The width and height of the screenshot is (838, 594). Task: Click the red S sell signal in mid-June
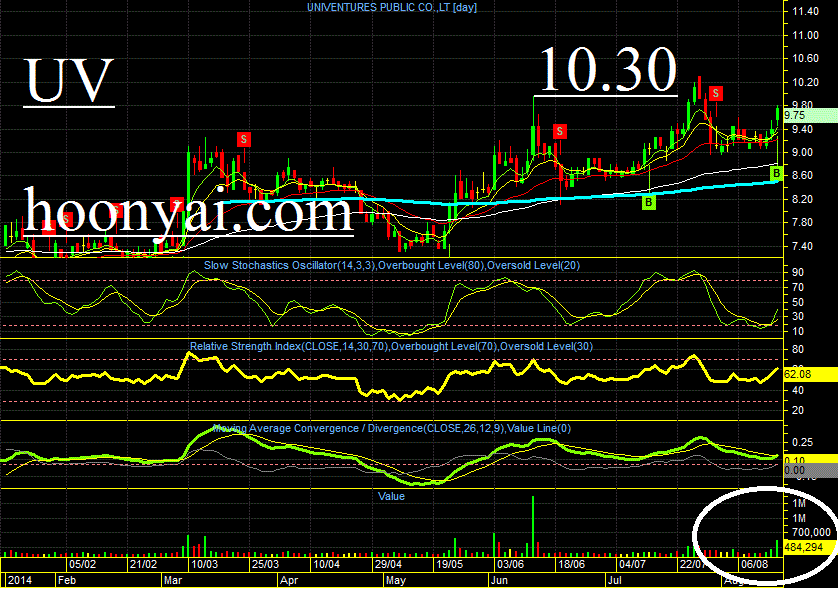coord(560,131)
